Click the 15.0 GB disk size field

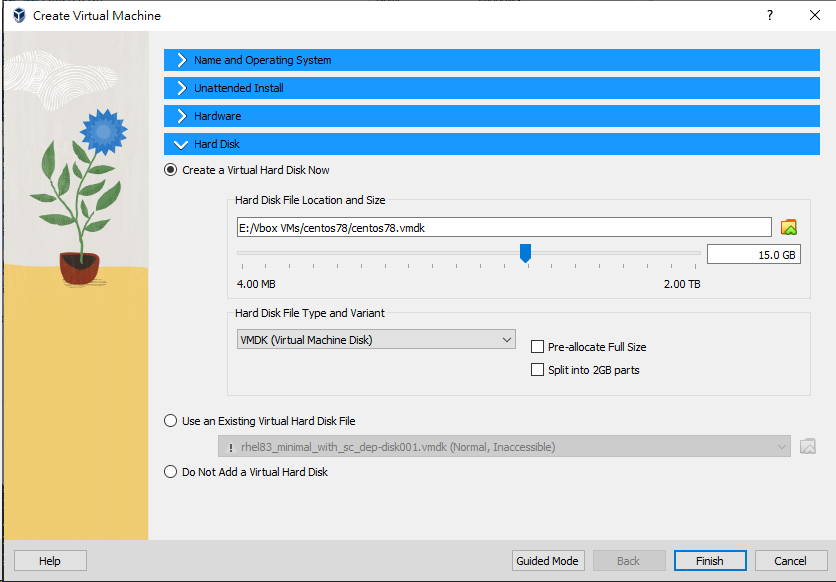click(752, 255)
